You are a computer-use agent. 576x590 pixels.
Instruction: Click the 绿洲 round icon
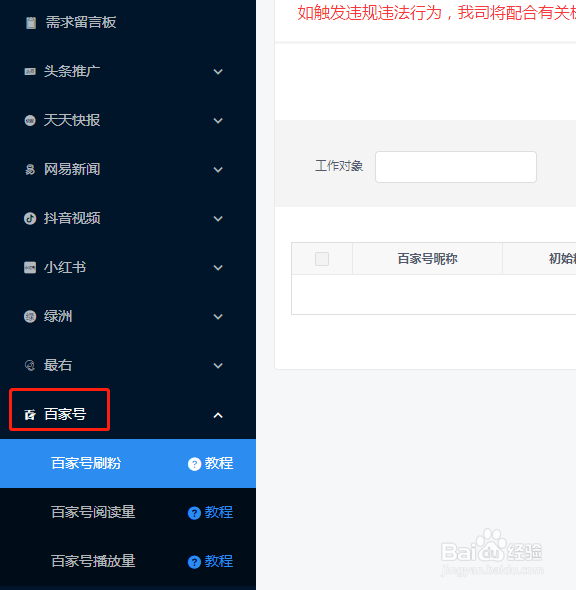[x=30, y=316]
